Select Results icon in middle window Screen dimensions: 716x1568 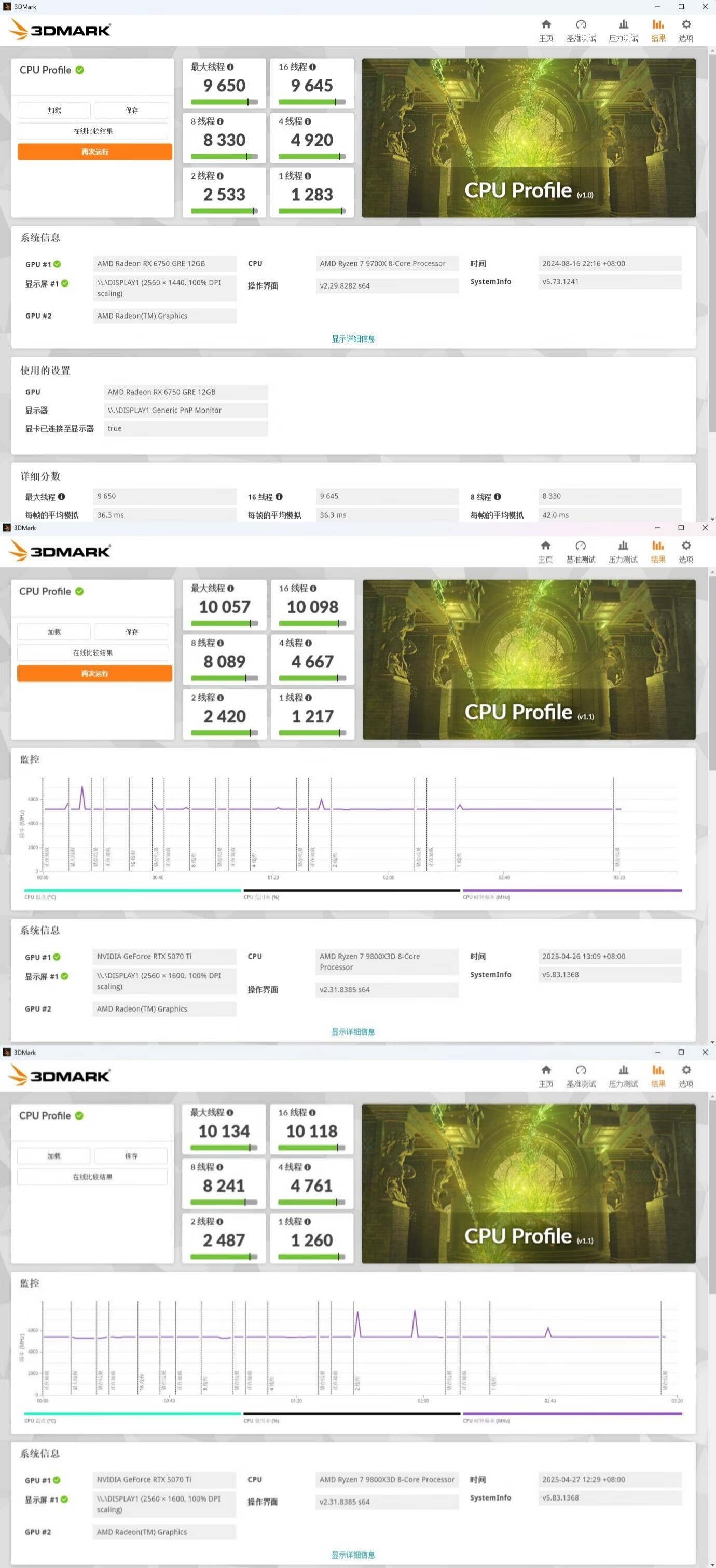point(658,546)
